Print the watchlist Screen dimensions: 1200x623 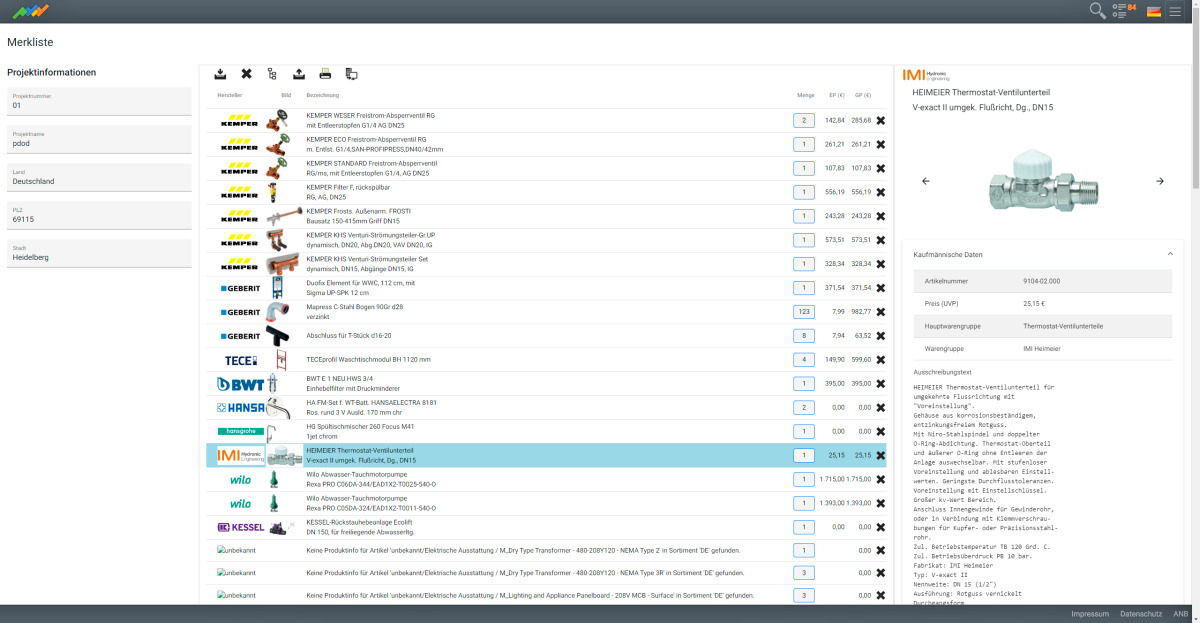pyautogui.click(x=325, y=74)
